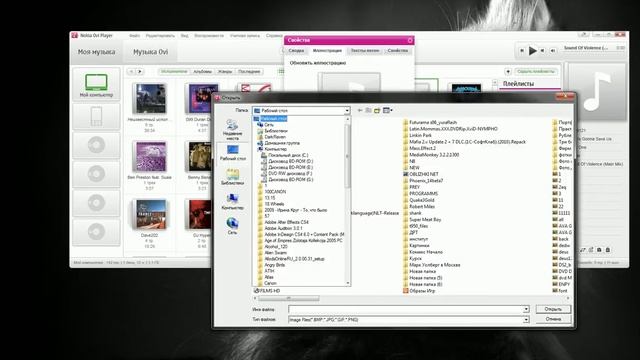The width and height of the screenshot is (640, 360).
Task: Select Robert Miles folder in file list
Action: (x=419, y=207)
